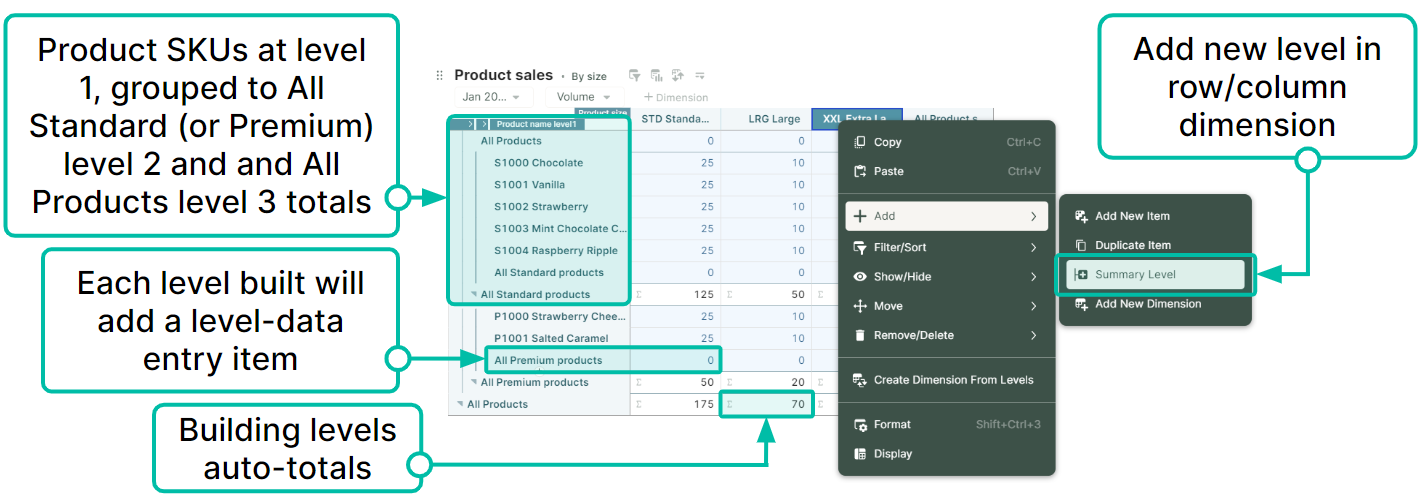Click the Add New Dimension icon in submenu
The image size is (1423, 502).
coord(1080,304)
